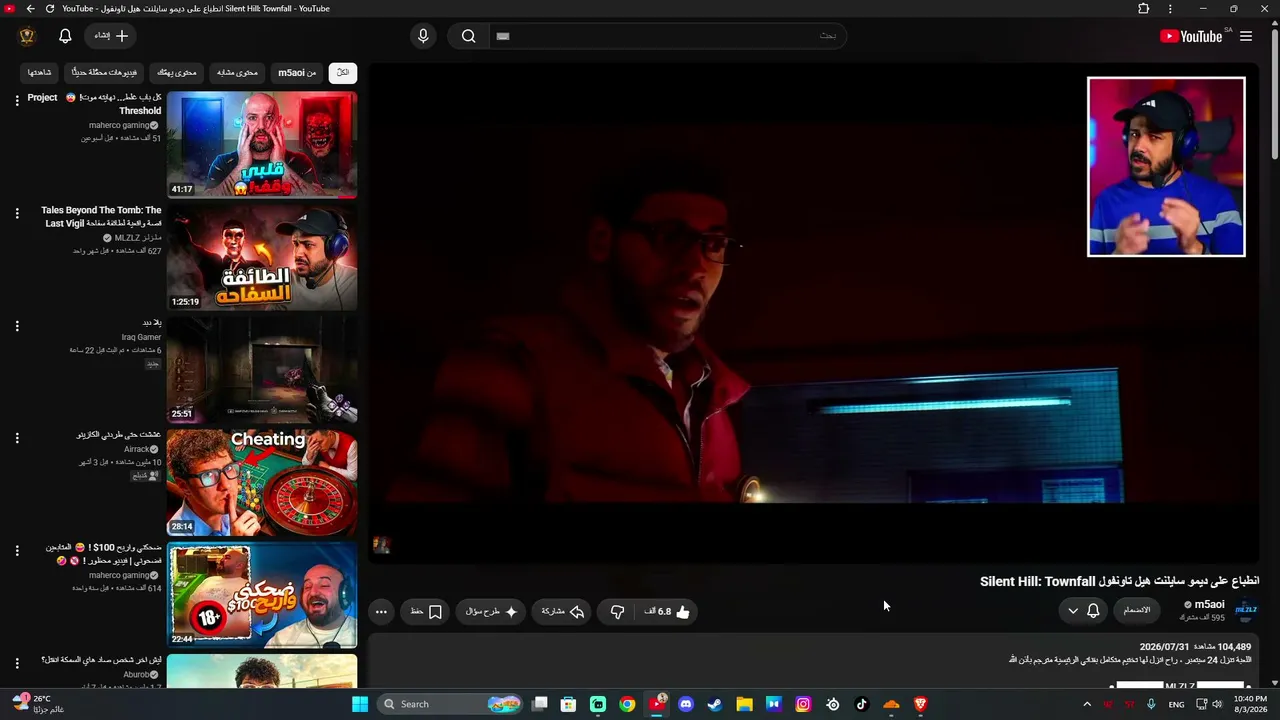Click the Join (الانضمام) button

tap(1137, 610)
